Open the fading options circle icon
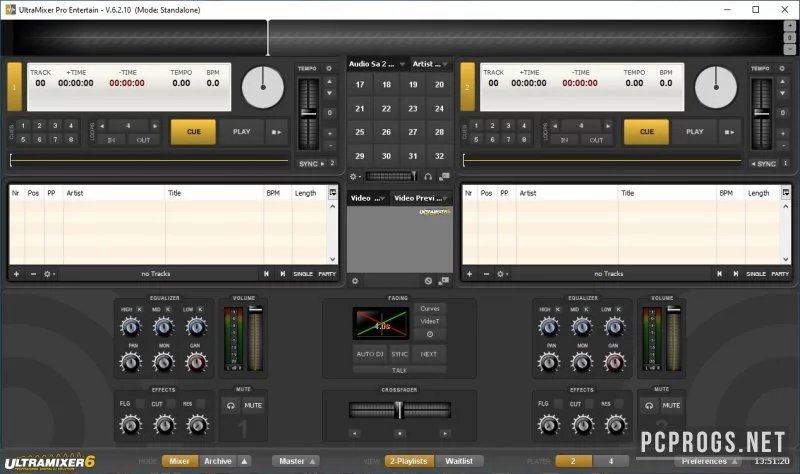The width and height of the screenshot is (800, 474). pos(430,335)
